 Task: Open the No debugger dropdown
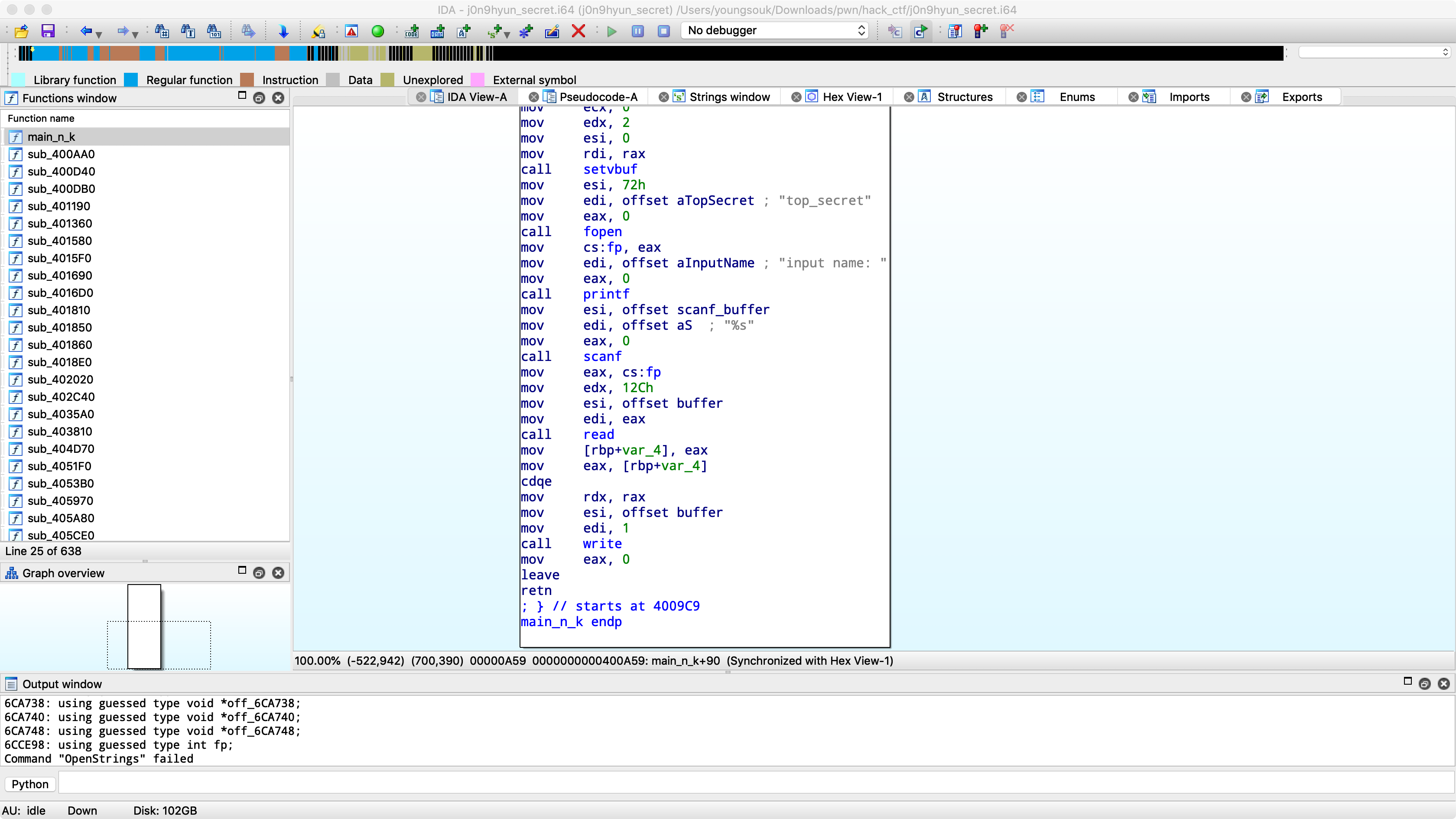tap(775, 30)
